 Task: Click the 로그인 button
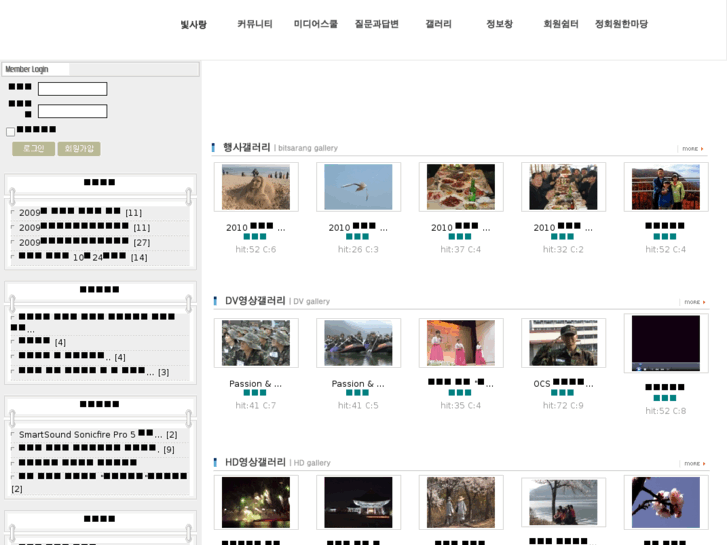pyautogui.click(x=33, y=148)
